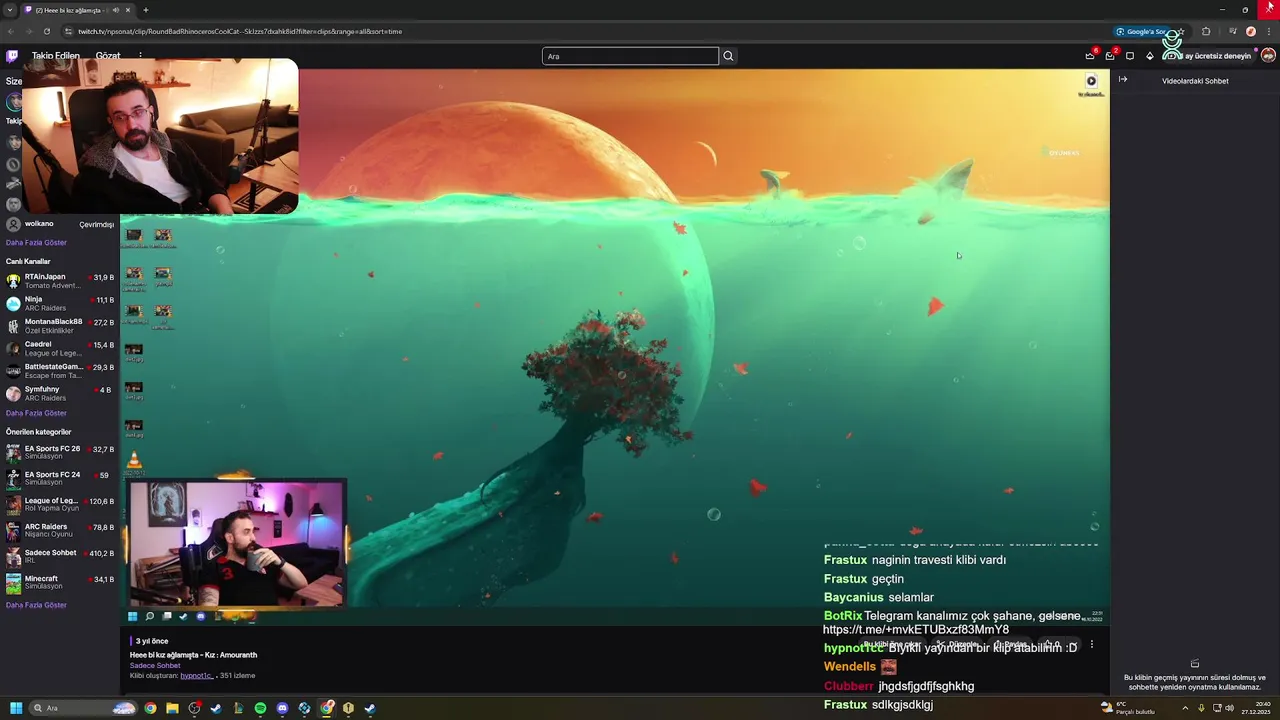Viewport: 1280px width, 720px height.
Task: Select the wolkano followed channel
Action: point(60,224)
